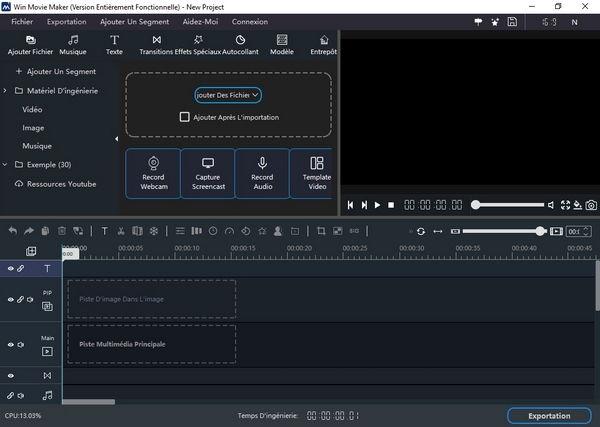Click Ajouter Un Segment in the sidebar

click(x=56, y=72)
